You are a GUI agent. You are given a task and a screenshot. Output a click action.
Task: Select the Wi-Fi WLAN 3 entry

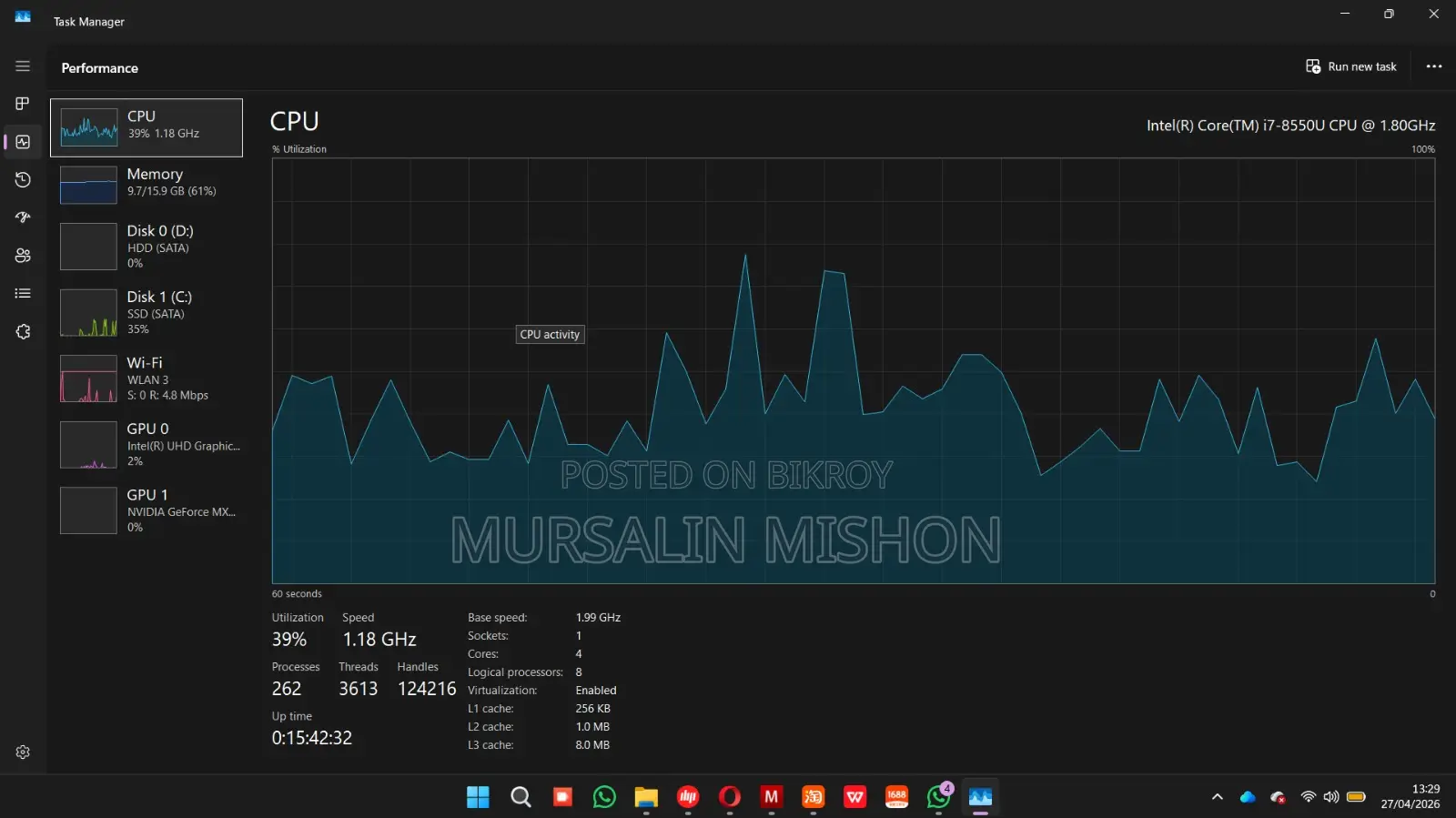click(147, 379)
